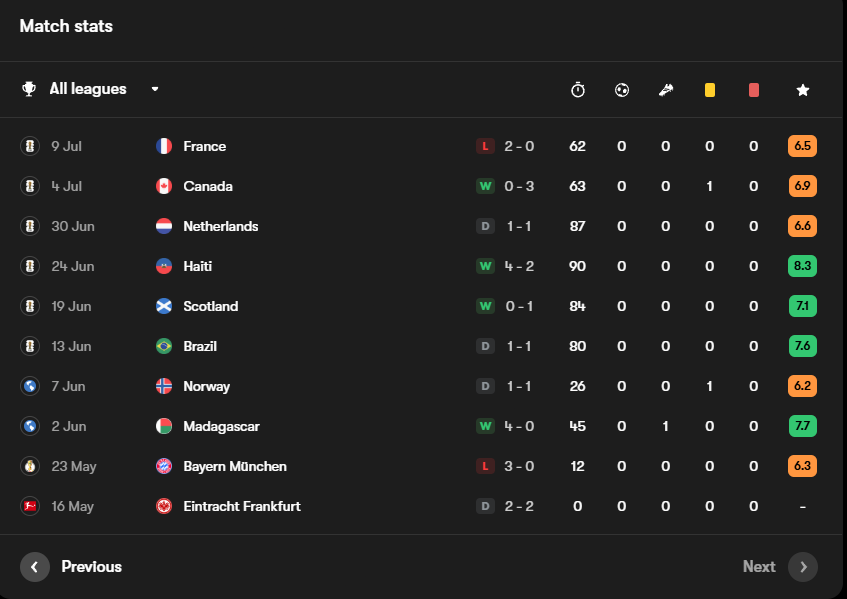Click the assists boot icon
Viewport: 847px width, 599px height.
[666, 90]
